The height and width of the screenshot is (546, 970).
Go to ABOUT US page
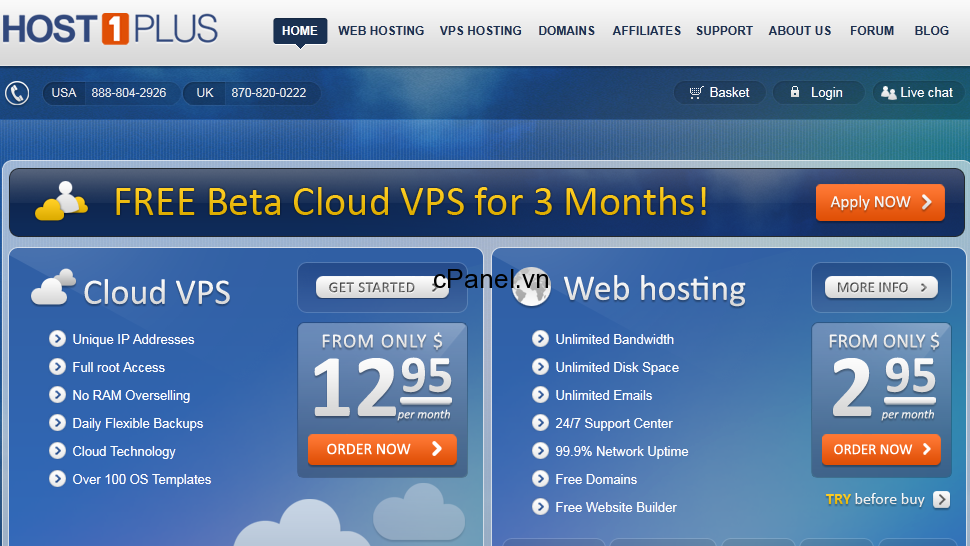(800, 31)
